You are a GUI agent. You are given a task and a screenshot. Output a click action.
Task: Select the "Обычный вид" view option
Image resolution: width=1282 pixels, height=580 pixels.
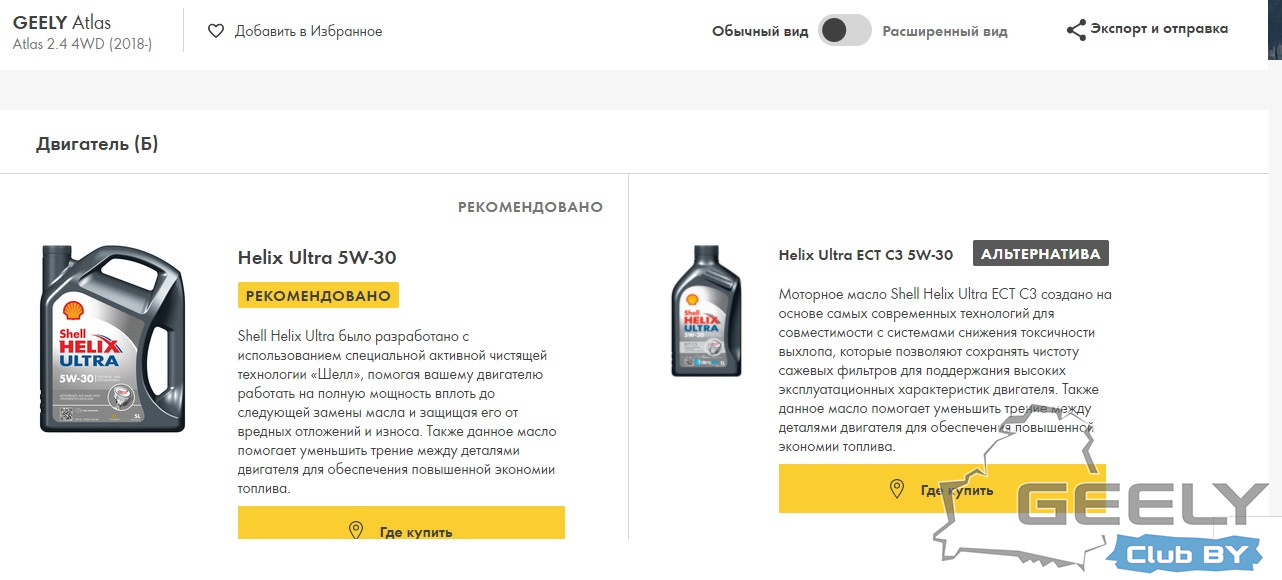coord(760,31)
